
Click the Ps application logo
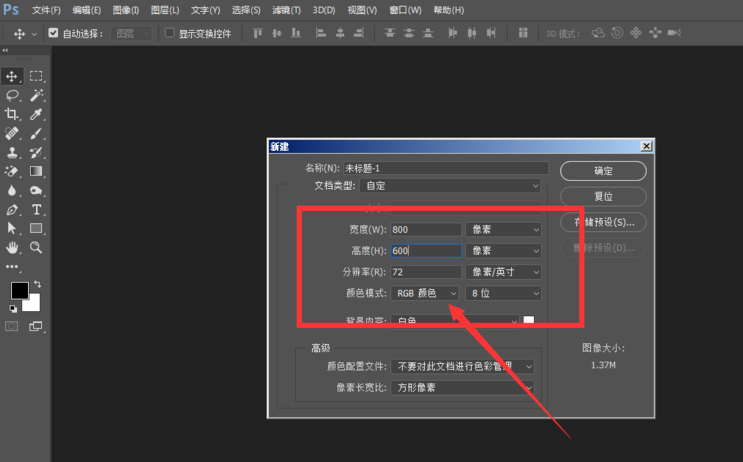click(11, 9)
